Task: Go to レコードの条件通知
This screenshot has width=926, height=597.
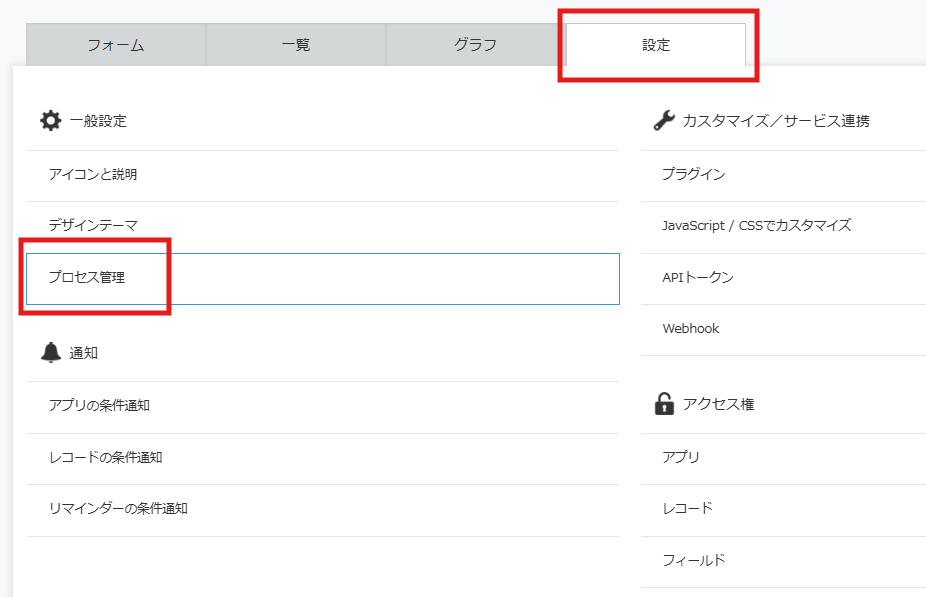Action: click(x=105, y=458)
